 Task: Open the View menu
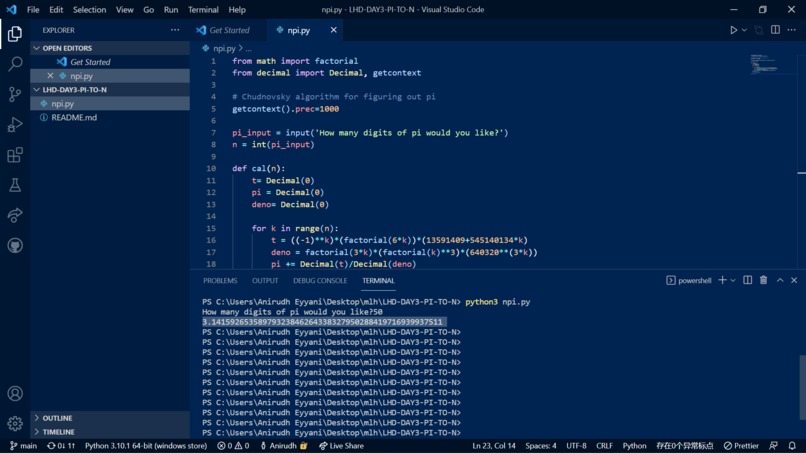[124, 9]
